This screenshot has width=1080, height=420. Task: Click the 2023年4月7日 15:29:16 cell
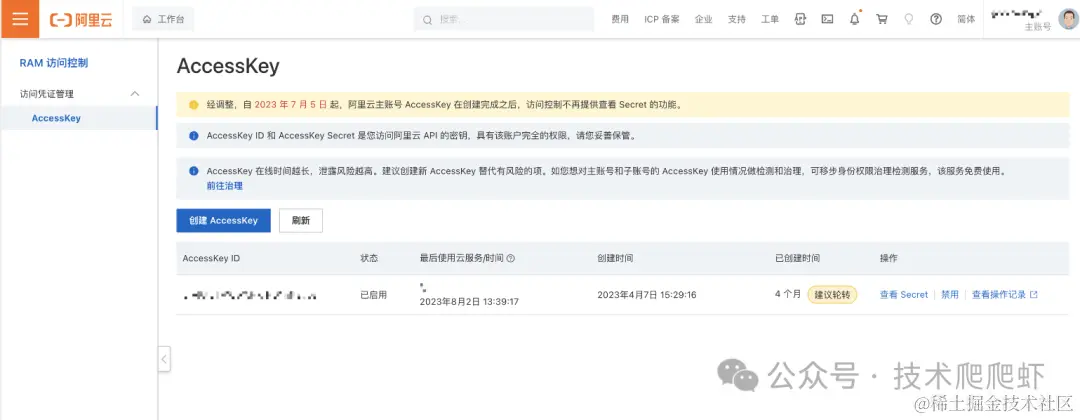[647, 295]
